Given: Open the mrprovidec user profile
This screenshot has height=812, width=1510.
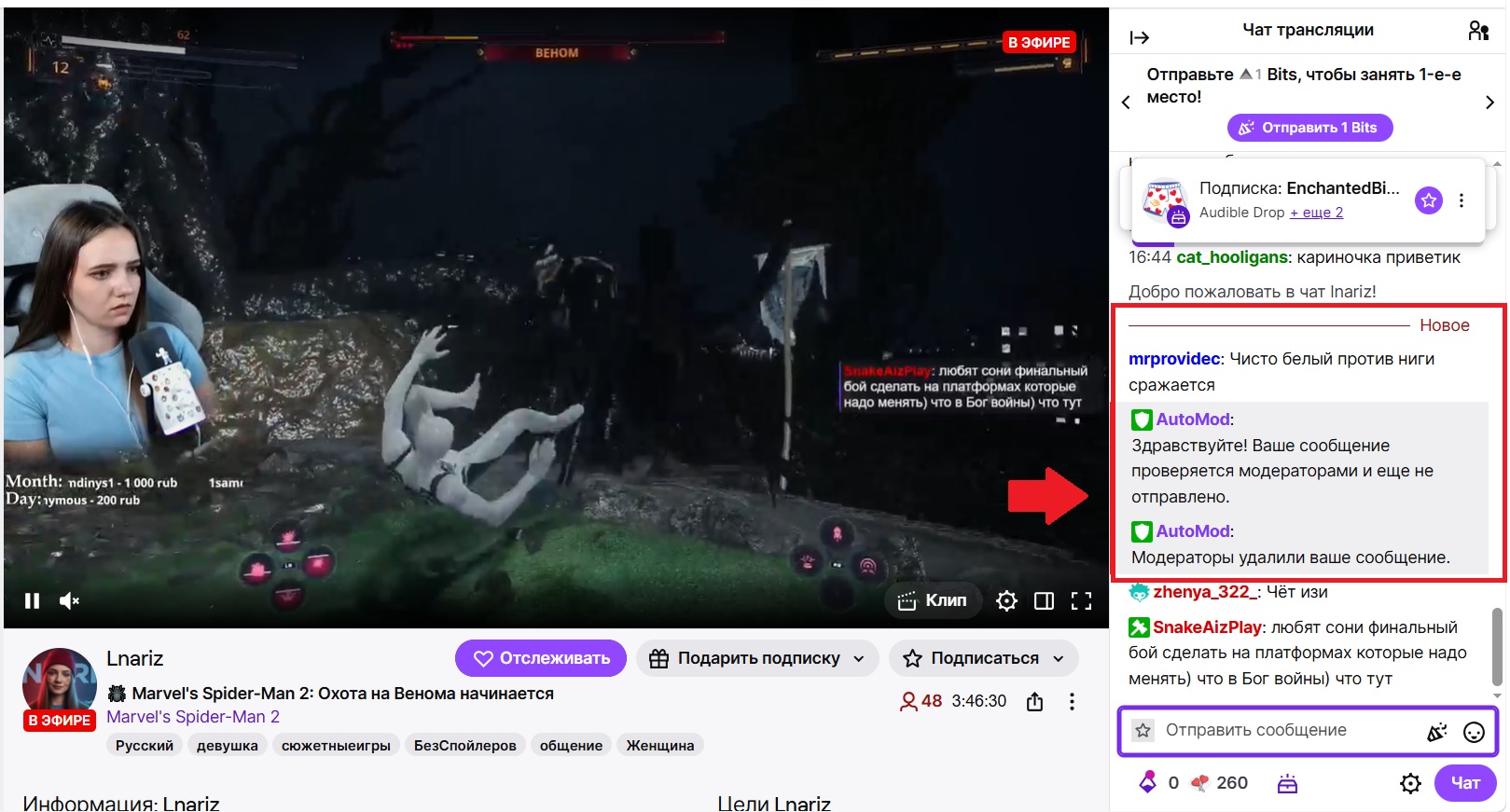Looking at the screenshot, I should pos(1174,359).
